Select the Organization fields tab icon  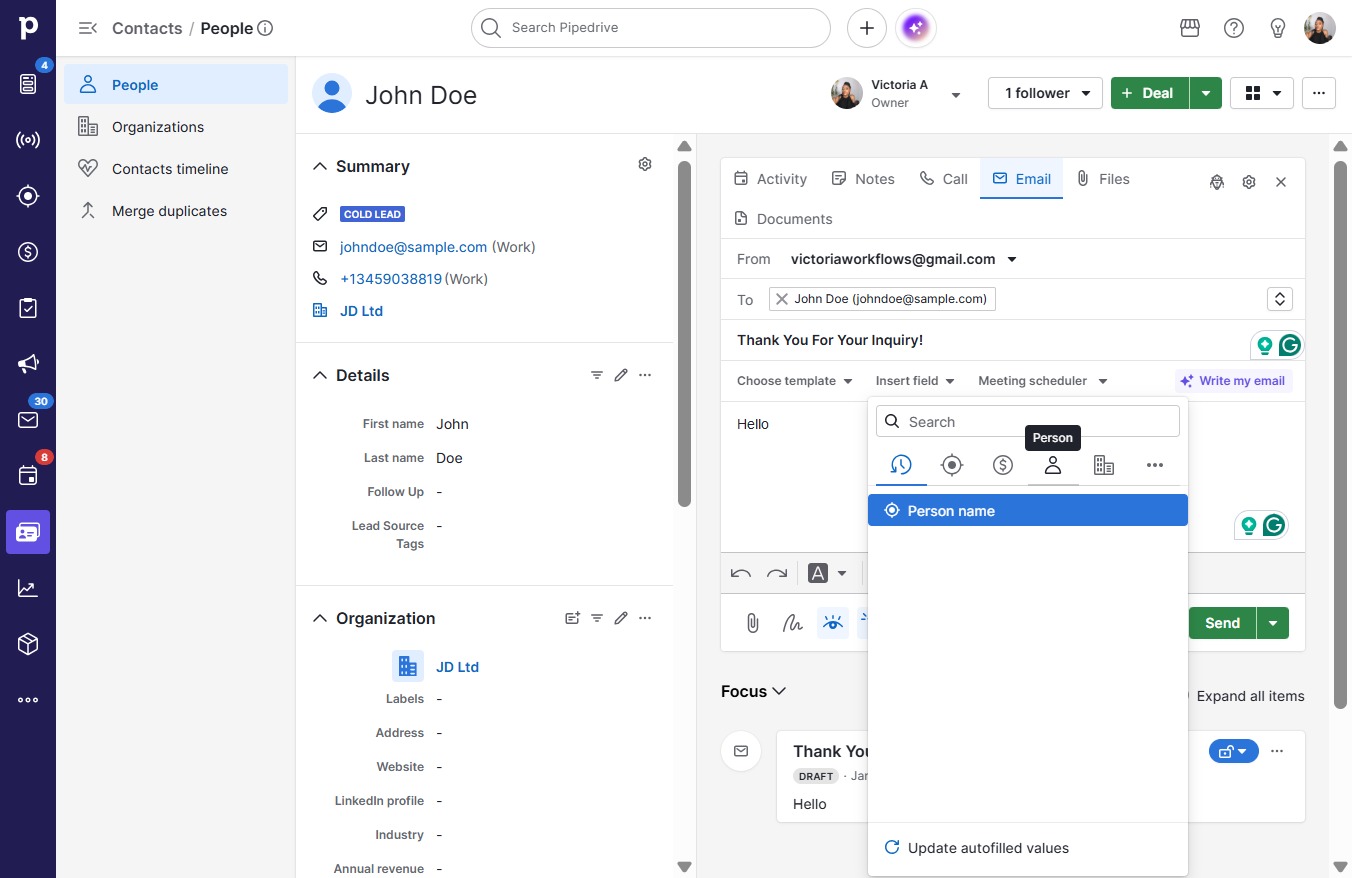pyautogui.click(x=1104, y=465)
